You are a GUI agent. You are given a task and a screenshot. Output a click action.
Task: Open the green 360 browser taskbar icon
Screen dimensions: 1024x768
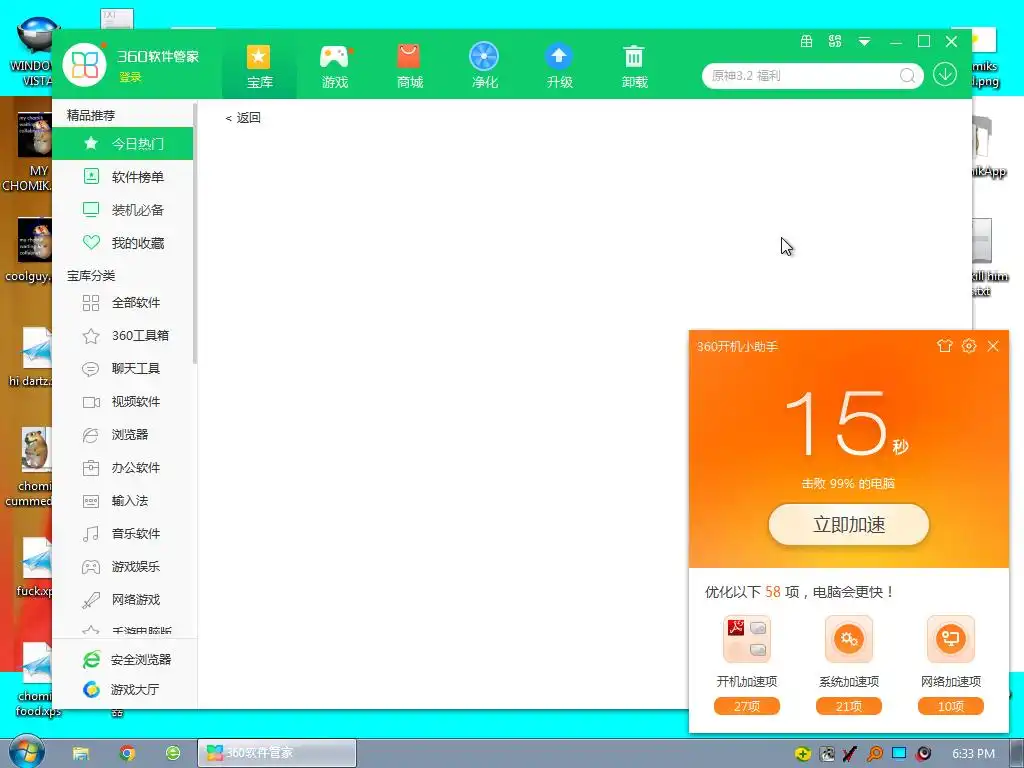[x=173, y=753]
